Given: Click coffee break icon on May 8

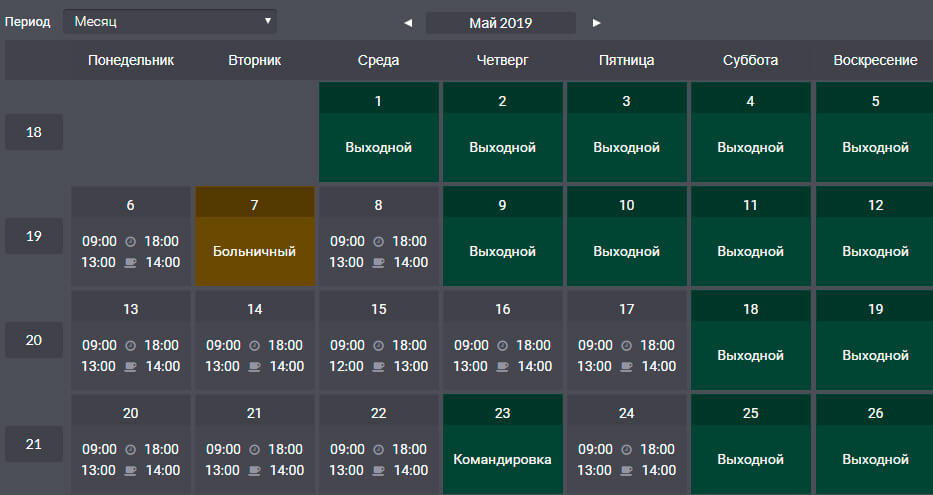Looking at the screenshot, I should point(378,262).
